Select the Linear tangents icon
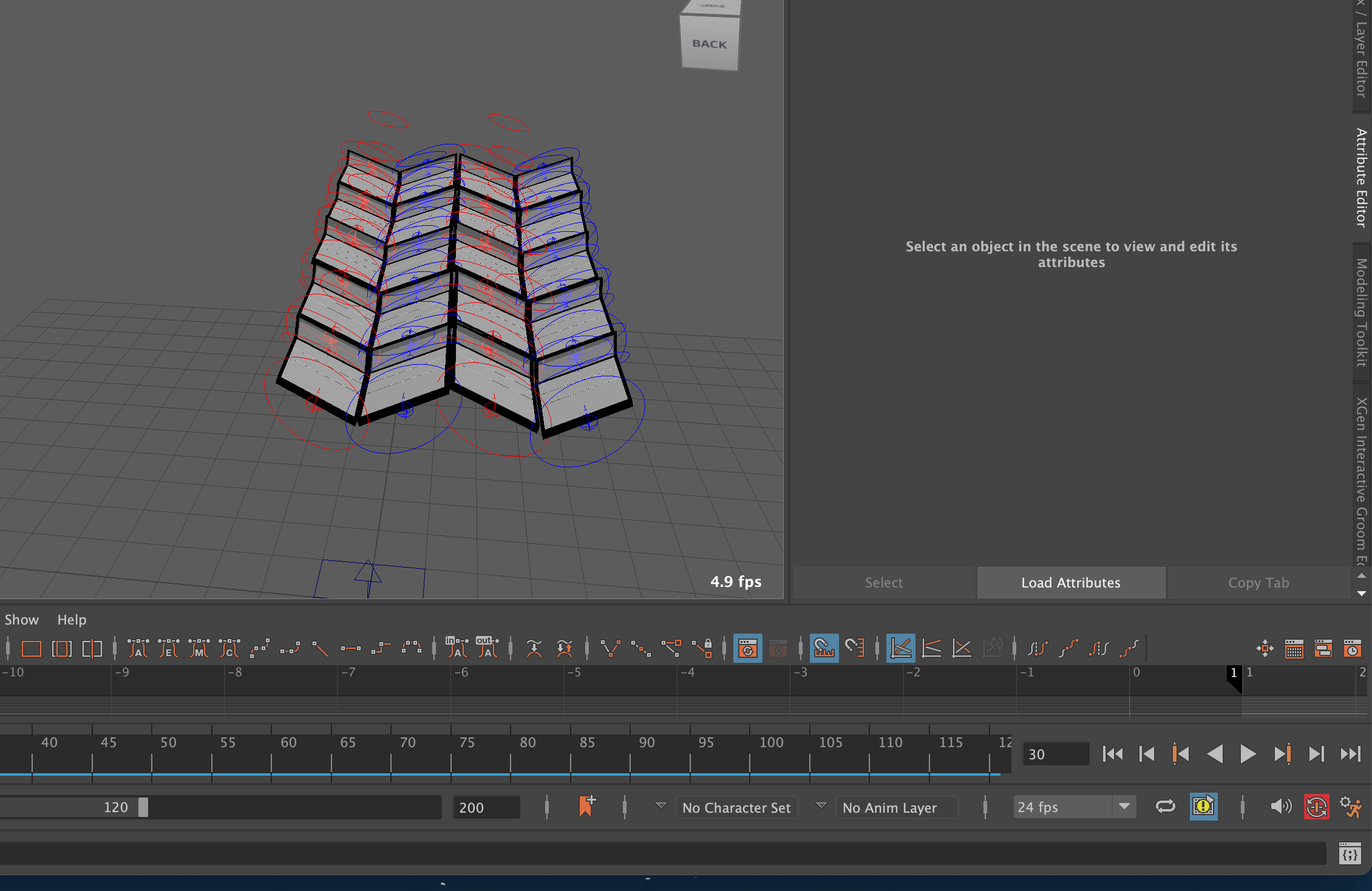1372x891 pixels. point(320,648)
